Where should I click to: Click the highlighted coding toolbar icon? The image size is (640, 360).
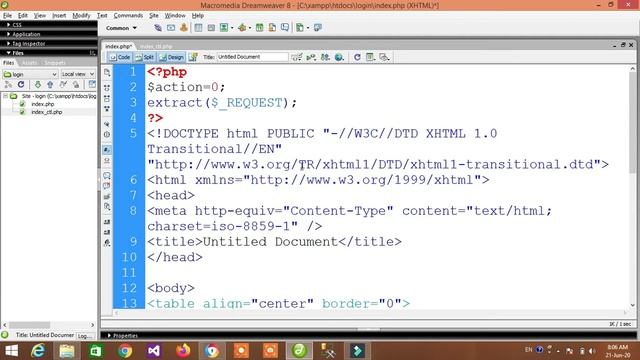coord(107,150)
